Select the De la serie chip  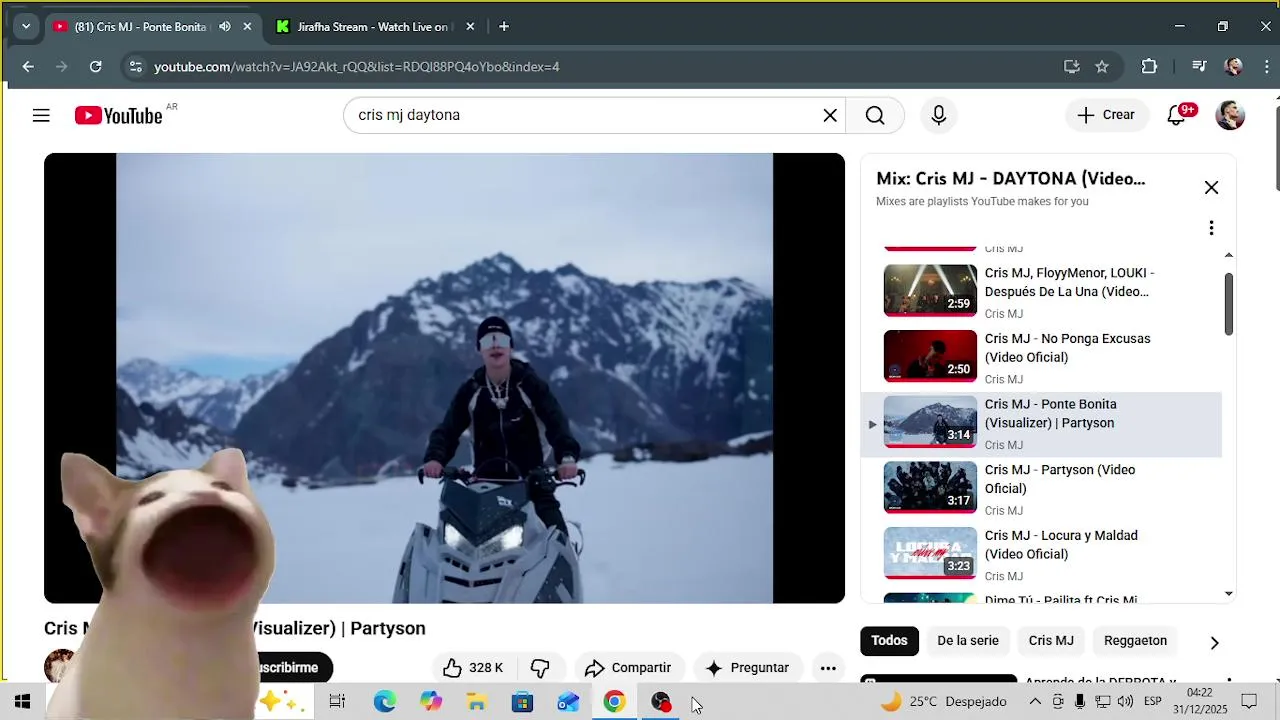coord(968,641)
